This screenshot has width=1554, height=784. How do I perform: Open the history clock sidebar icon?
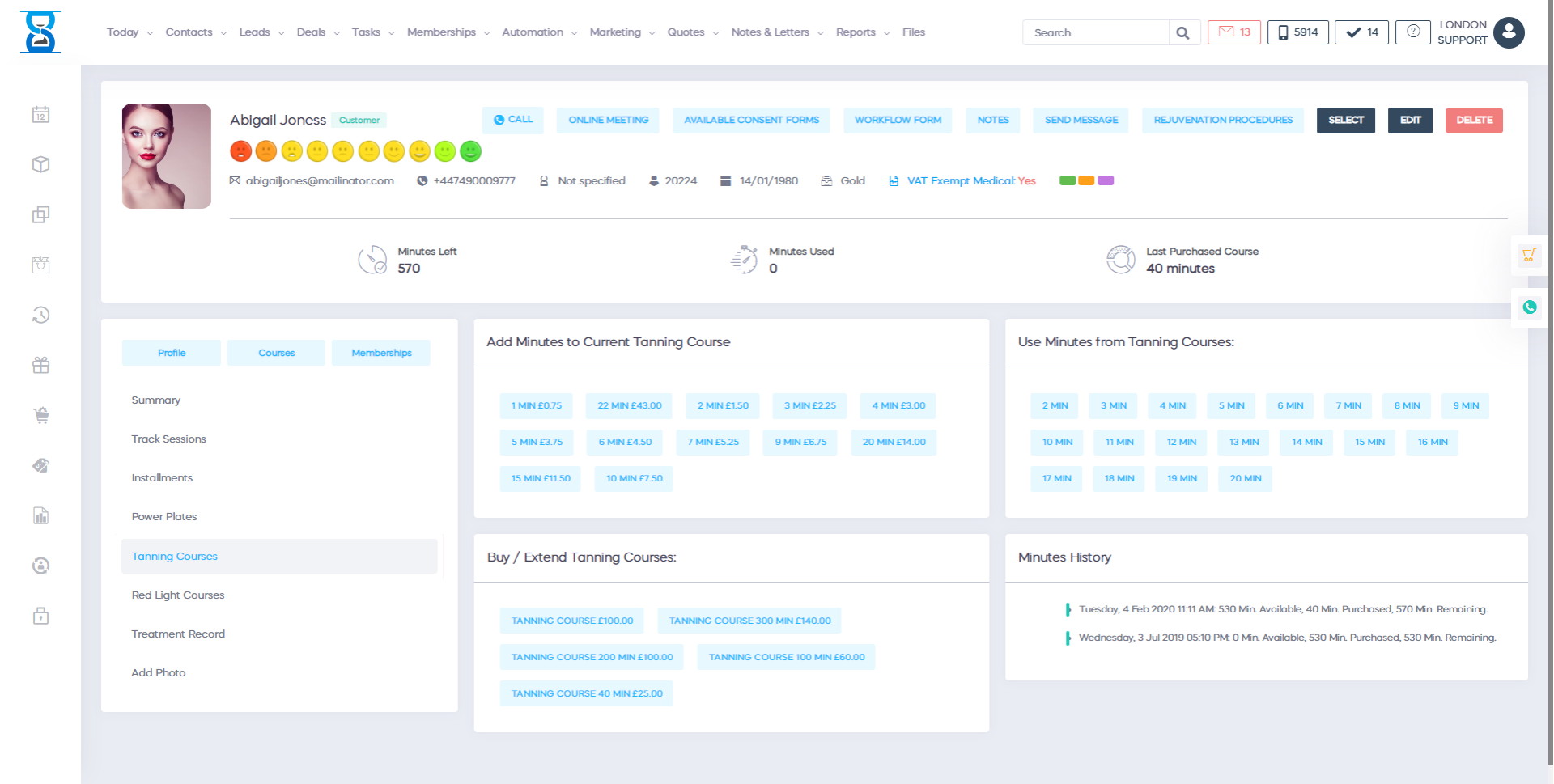pyautogui.click(x=41, y=315)
